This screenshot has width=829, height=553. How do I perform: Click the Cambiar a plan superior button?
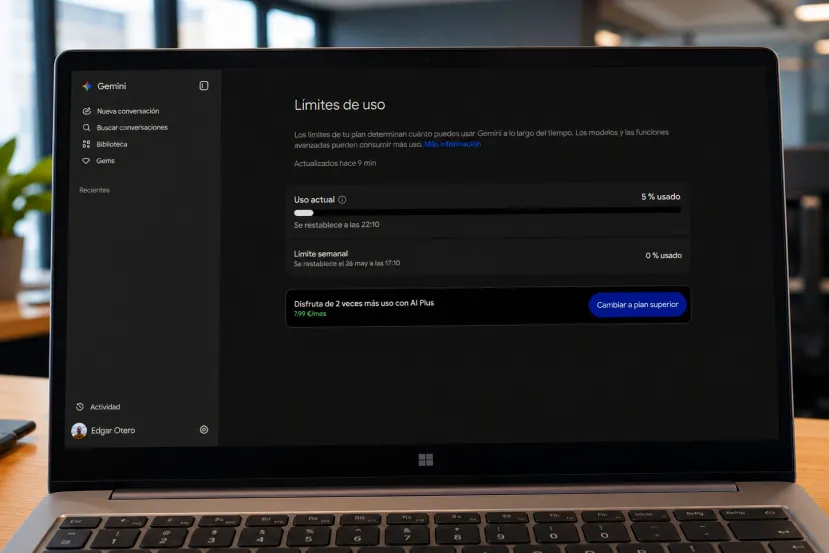[x=638, y=305]
